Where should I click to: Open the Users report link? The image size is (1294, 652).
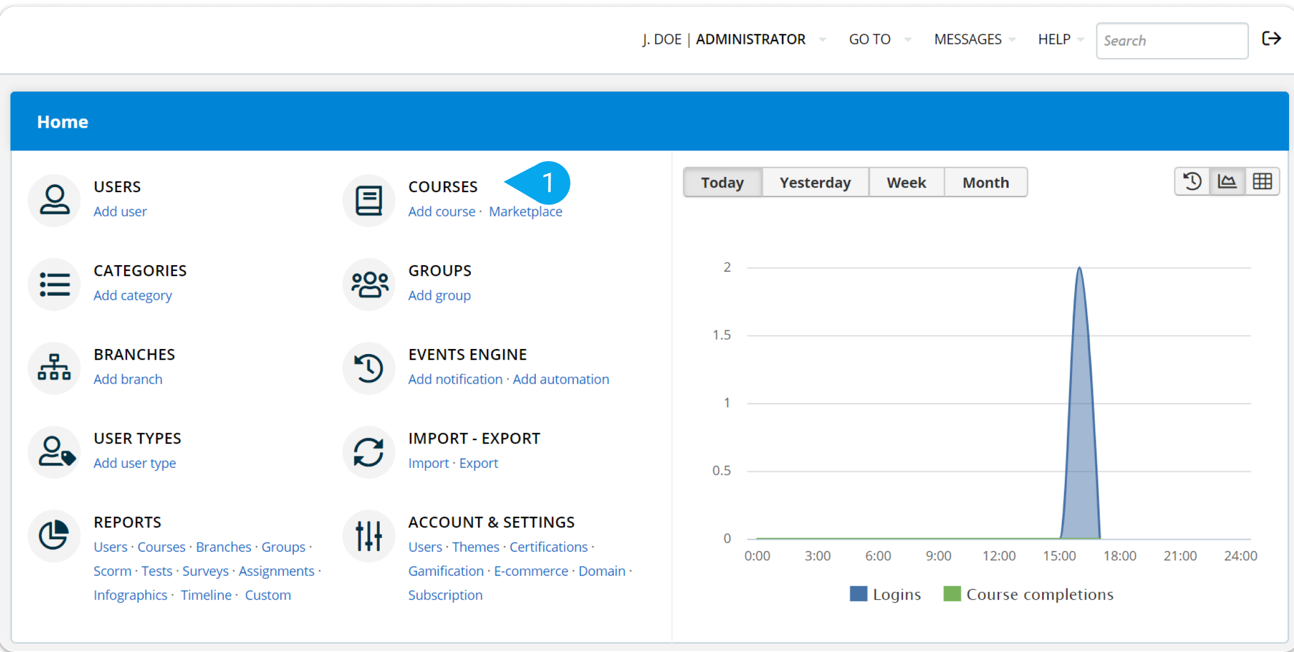point(110,547)
